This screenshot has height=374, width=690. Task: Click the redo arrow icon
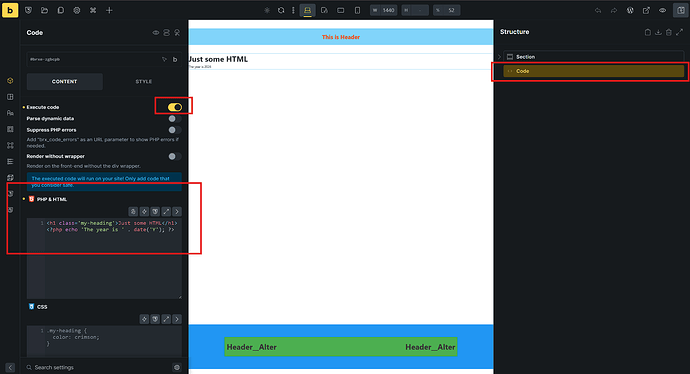coord(614,10)
